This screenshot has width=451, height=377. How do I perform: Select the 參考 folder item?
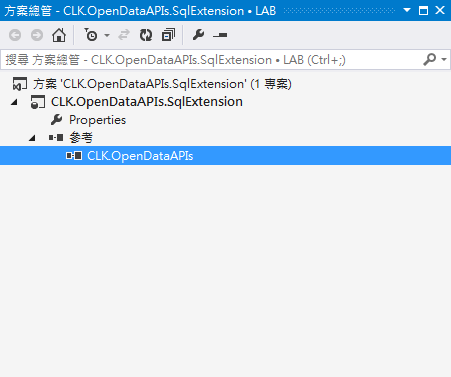click(x=81, y=138)
